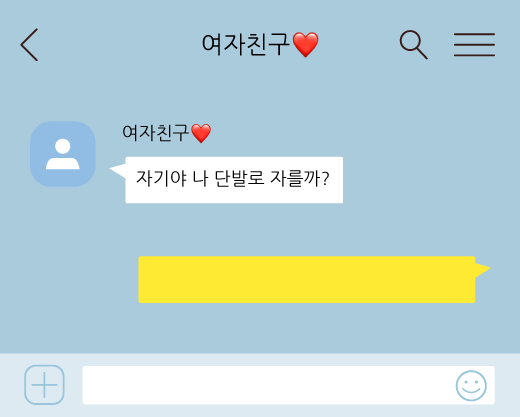Click the tail of the yellow bubble
The height and width of the screenshot is (417, 520).
482,269
